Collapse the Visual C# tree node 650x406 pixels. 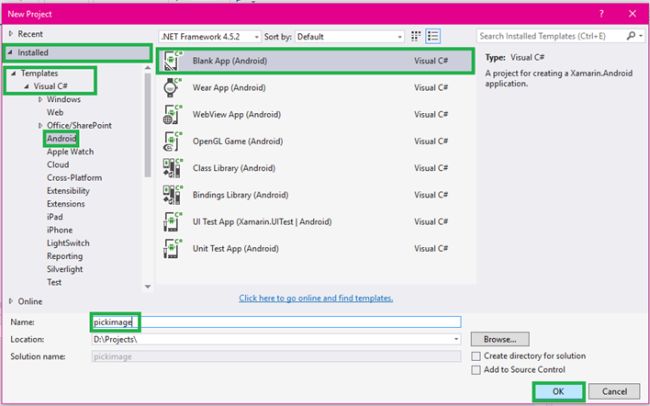27,86
